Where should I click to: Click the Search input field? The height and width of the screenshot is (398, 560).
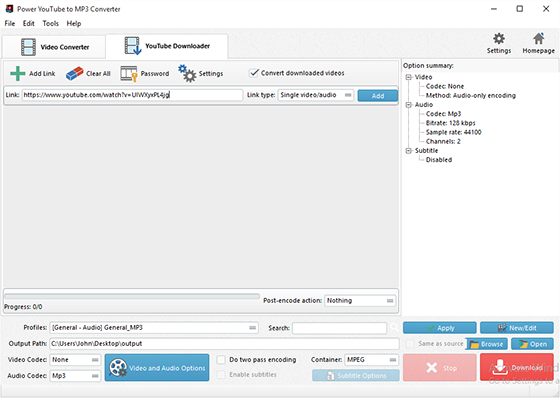click(x=339, y=328)
